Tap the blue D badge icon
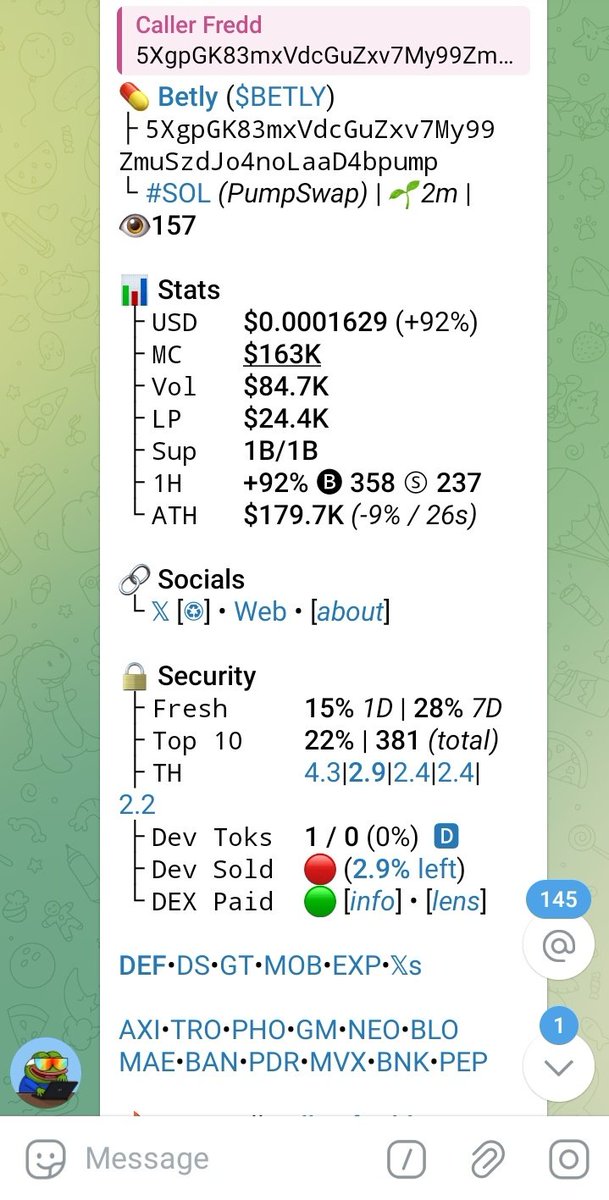This screenshot has height=1200, width=609. click(446, 836)
